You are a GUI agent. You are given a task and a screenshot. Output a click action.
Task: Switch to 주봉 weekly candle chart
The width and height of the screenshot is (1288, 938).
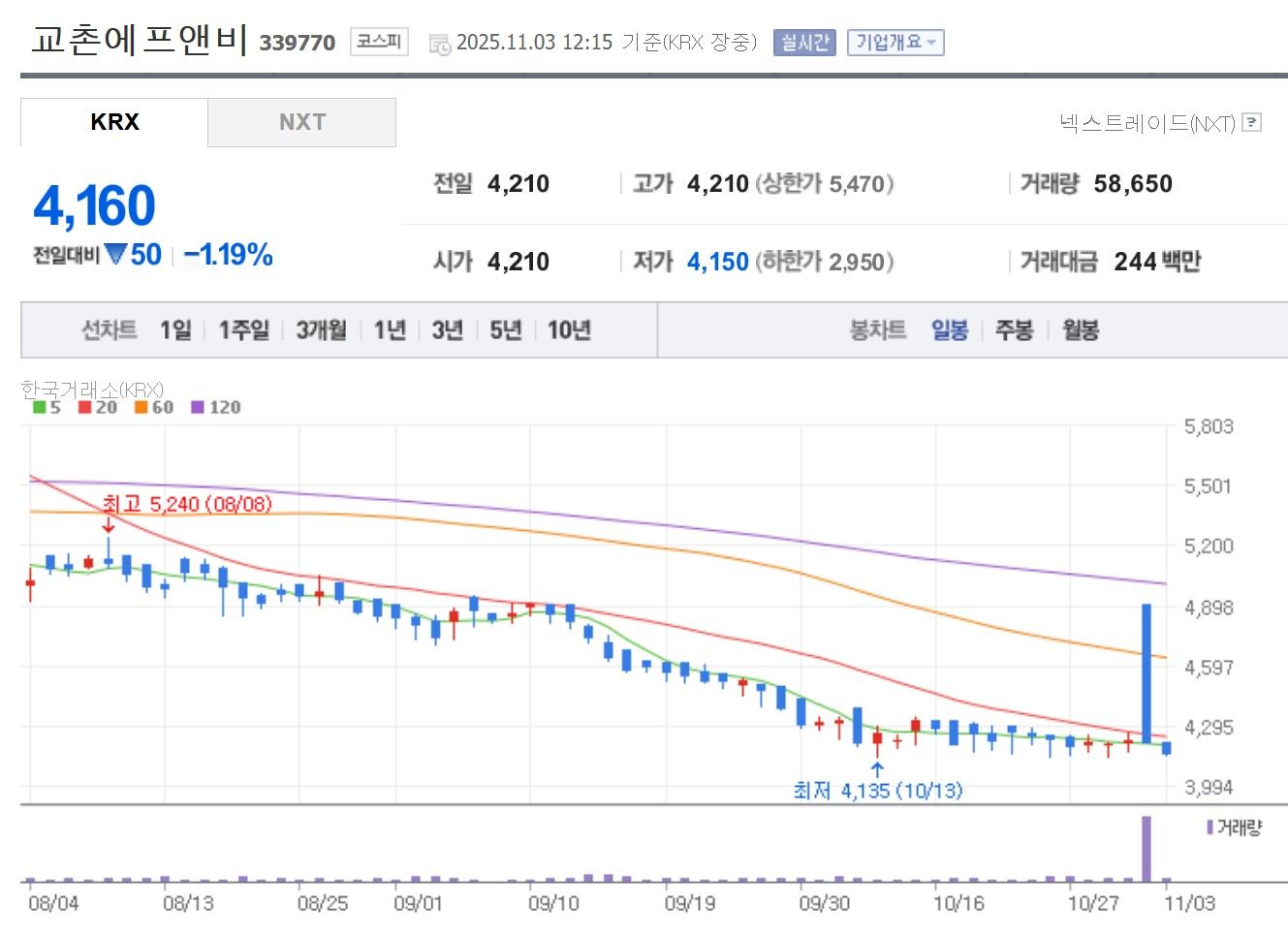coord(1014,330)
